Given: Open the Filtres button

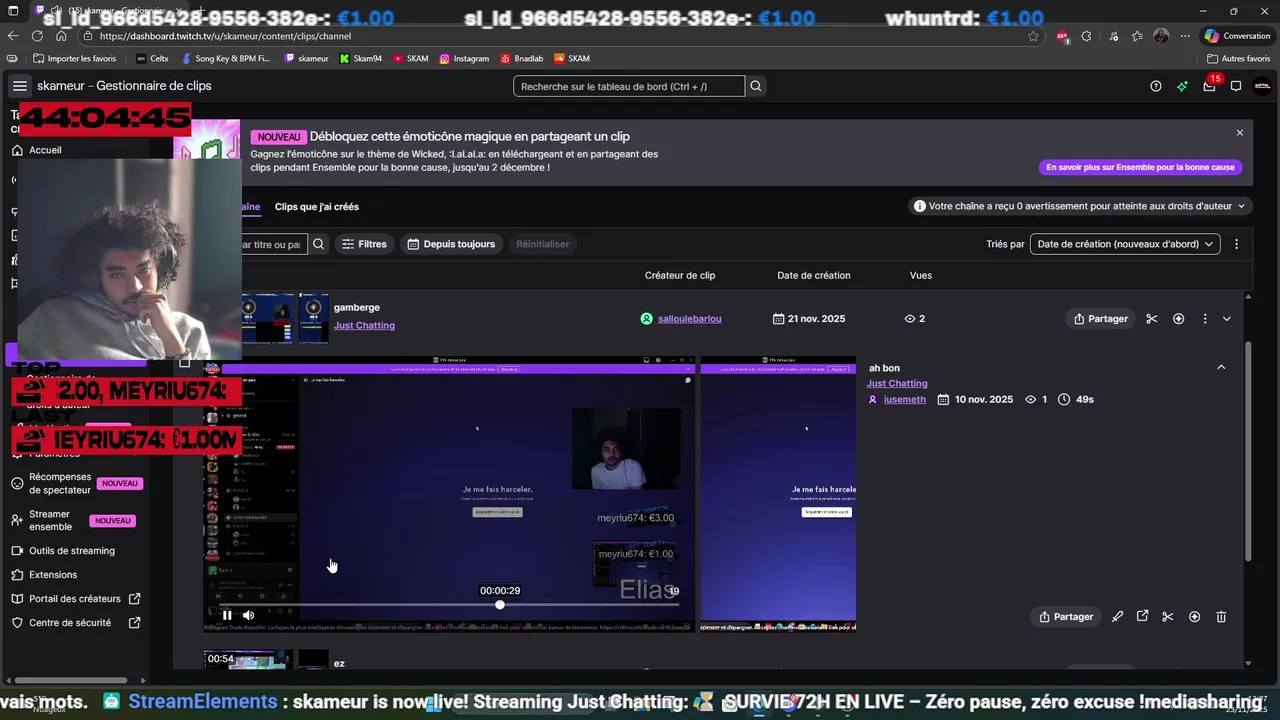Looking at the screenshot, I should click(x=364, y=244).
